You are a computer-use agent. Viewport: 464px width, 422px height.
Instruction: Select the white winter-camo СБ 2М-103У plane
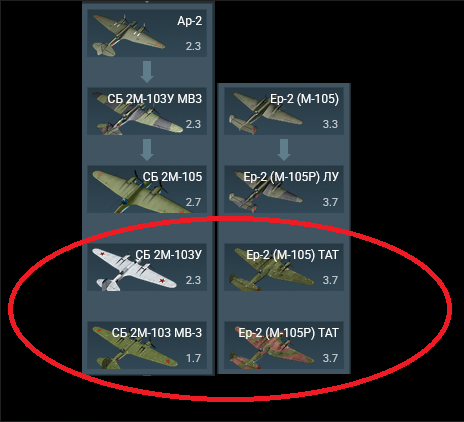(134, 269)
